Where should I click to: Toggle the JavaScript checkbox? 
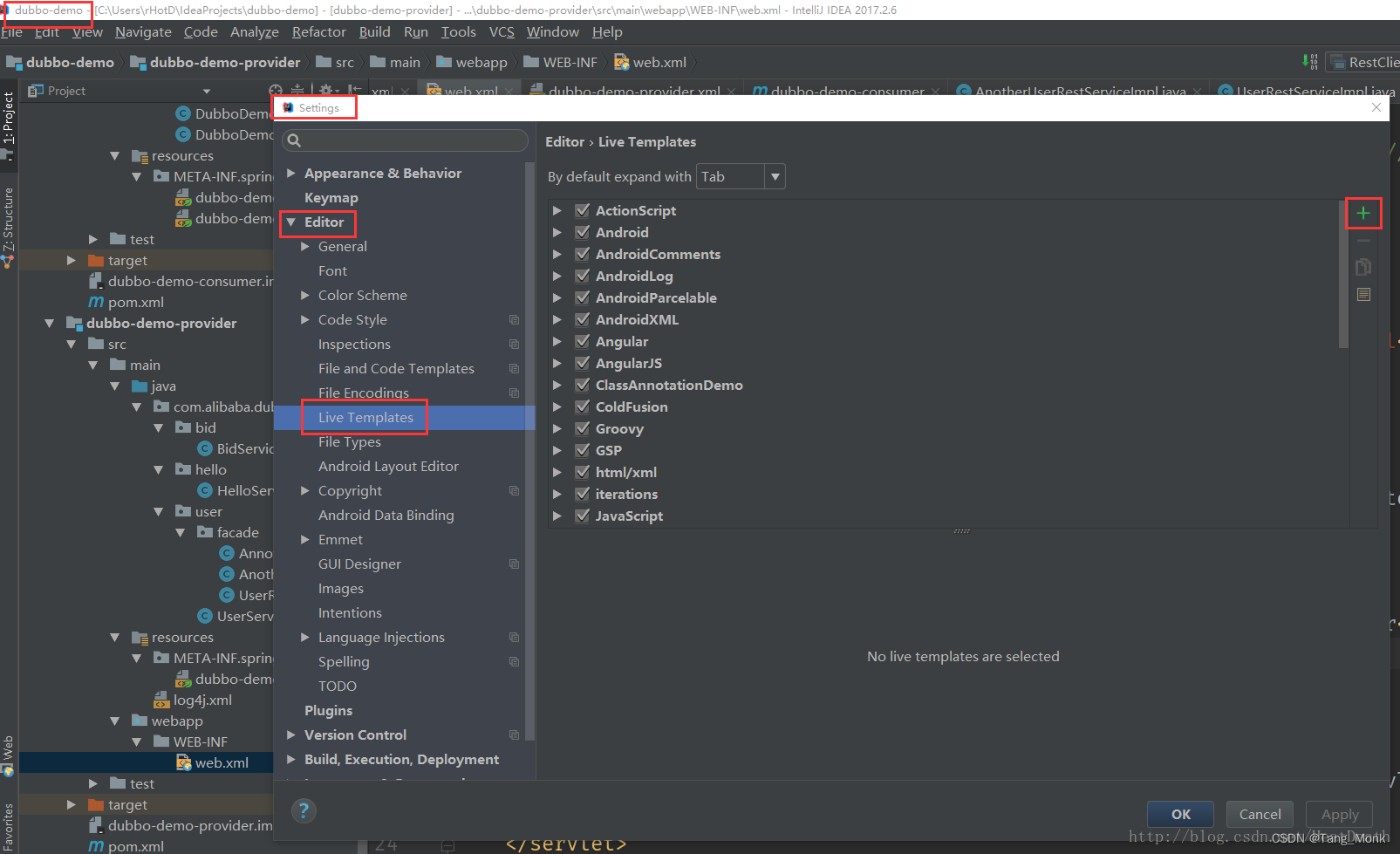point(583,516)
